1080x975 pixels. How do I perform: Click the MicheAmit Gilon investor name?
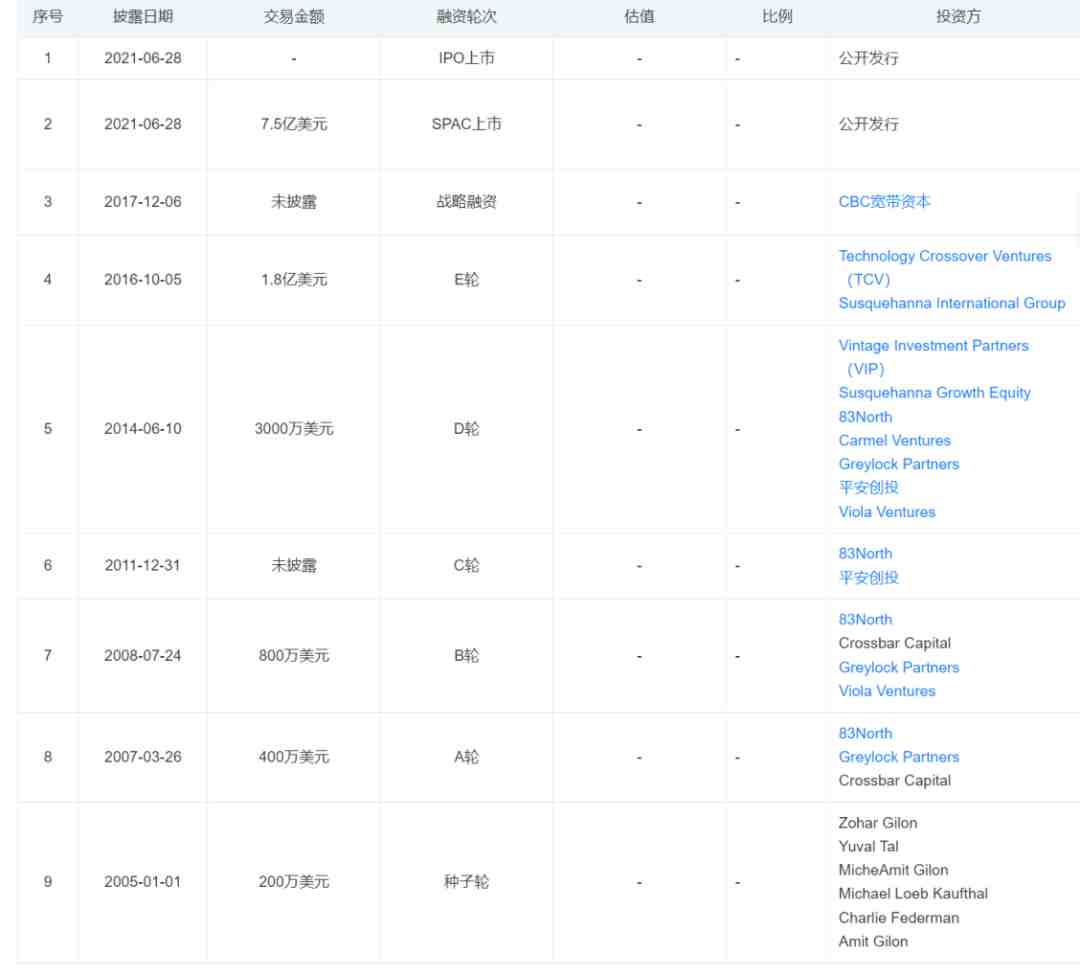pos(893,870)
